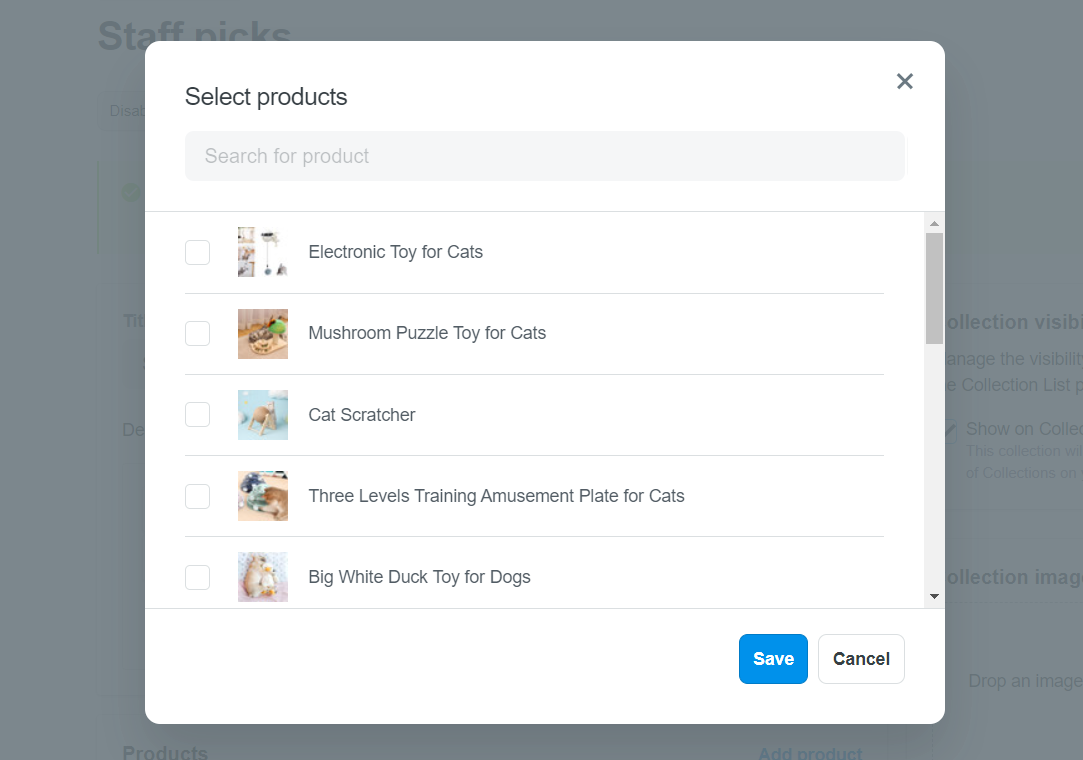The image size is (1083, 760).
Task: Check the Electronic Toy for Cats checkbox
Action: 198,252
